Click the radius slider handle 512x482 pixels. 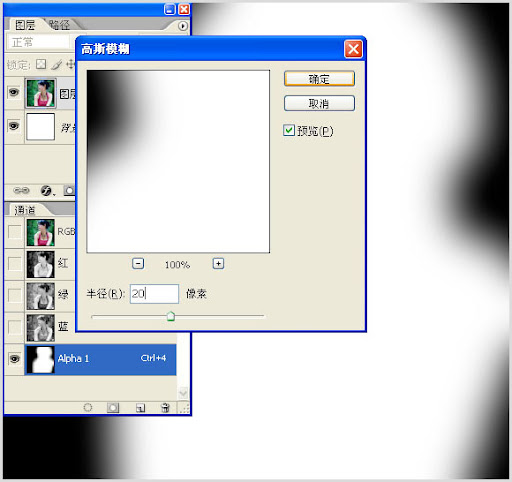[x=171, y=316]
